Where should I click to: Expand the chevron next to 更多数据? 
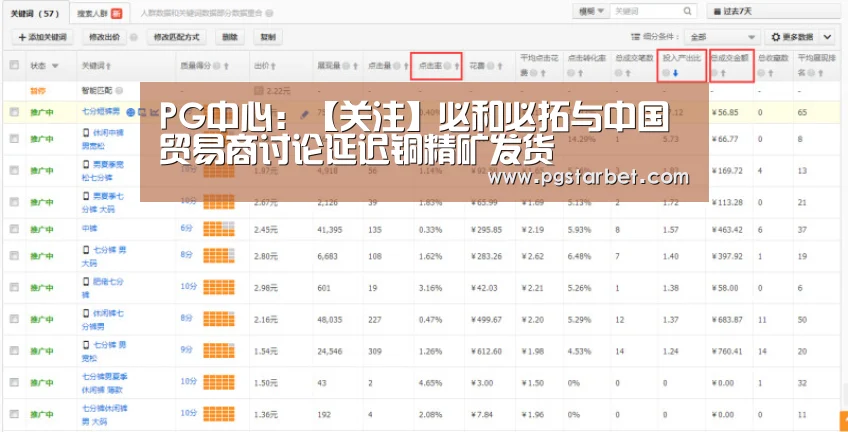click(x=827, y=37)
